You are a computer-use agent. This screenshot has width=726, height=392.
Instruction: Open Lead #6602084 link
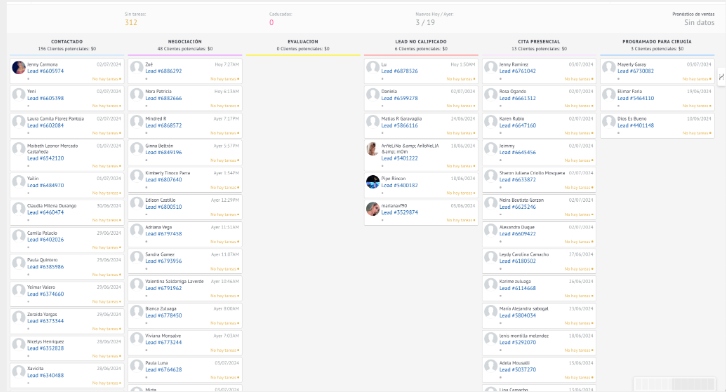[x=45, y=125]
